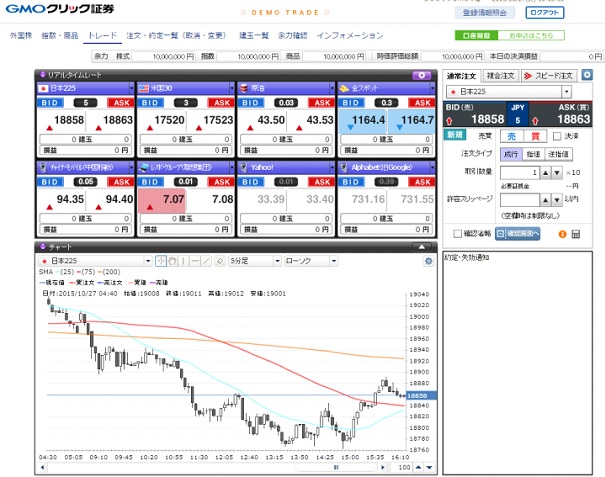Switch to 複合注文 tab
605x477 pixels.
pyautogui.click(x=500, y=76)
